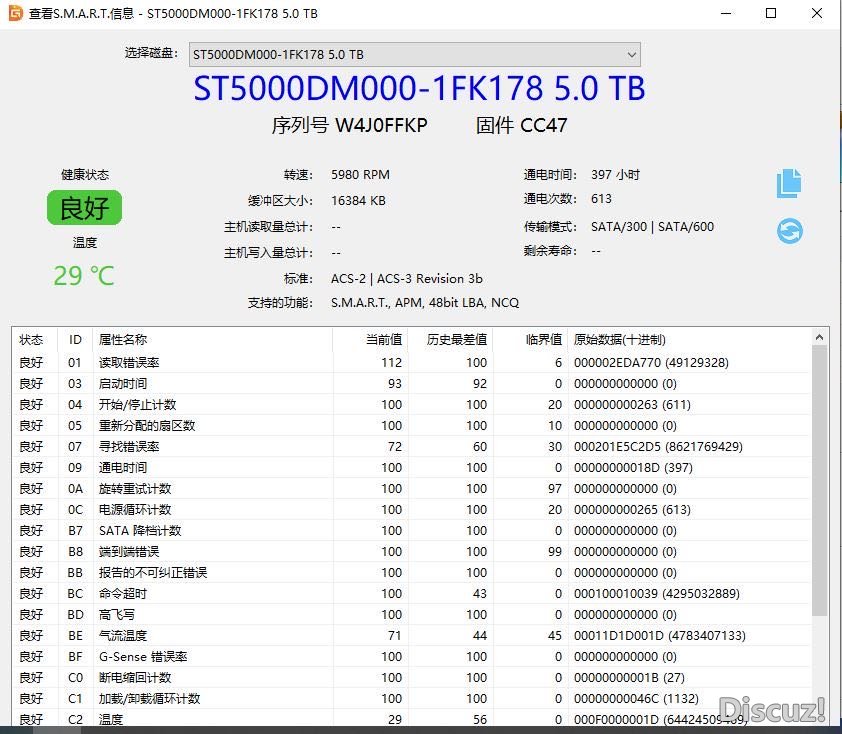
Task: Select the 重新分配的扇区数 row
Action: point(411,425)
